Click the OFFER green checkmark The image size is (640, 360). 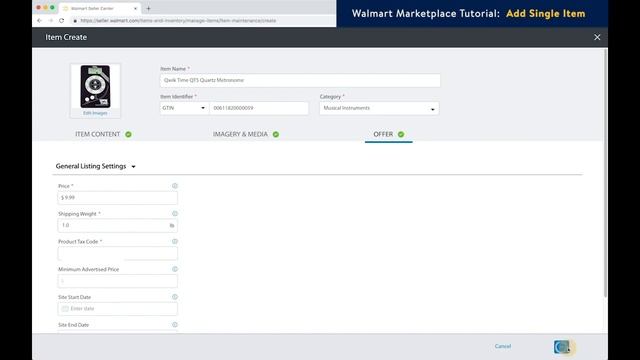401,134
